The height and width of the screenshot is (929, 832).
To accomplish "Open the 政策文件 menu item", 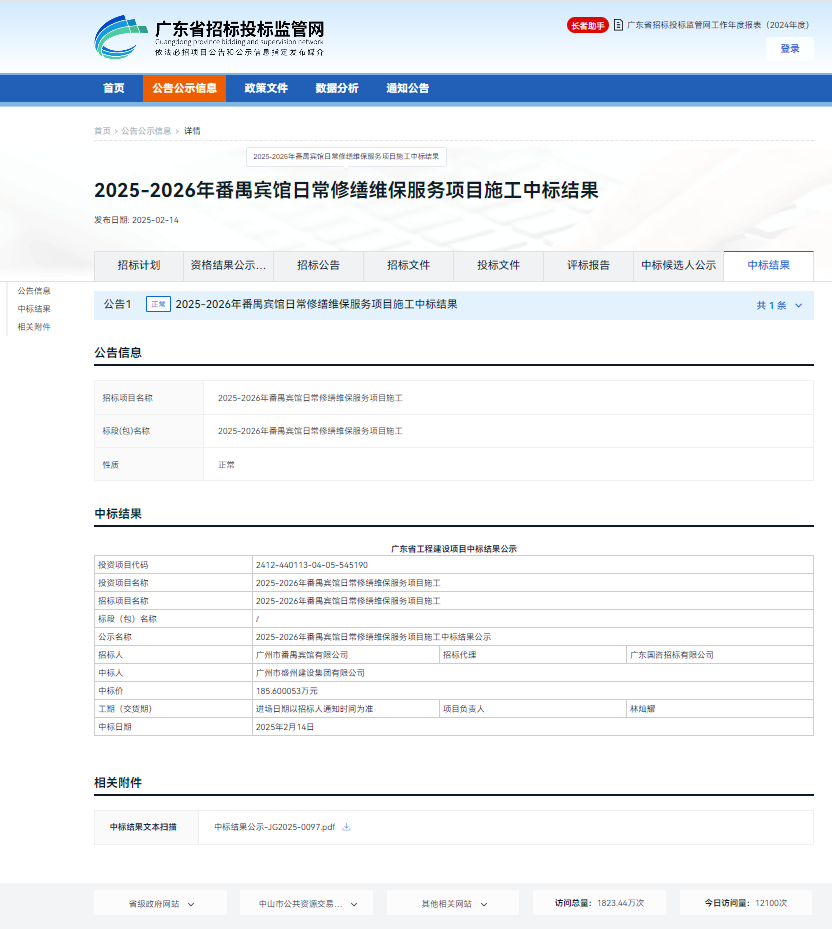I will [266, 88].
